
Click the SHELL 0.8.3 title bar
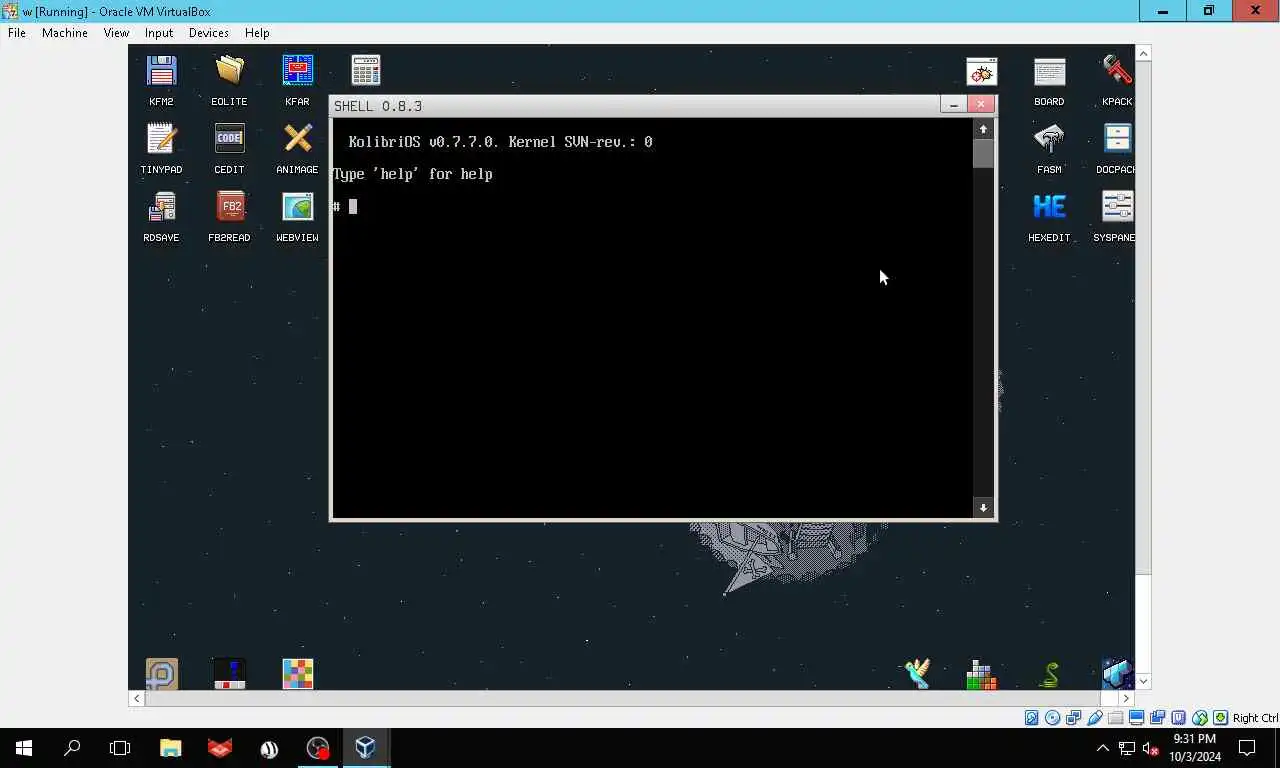(635, 106)
